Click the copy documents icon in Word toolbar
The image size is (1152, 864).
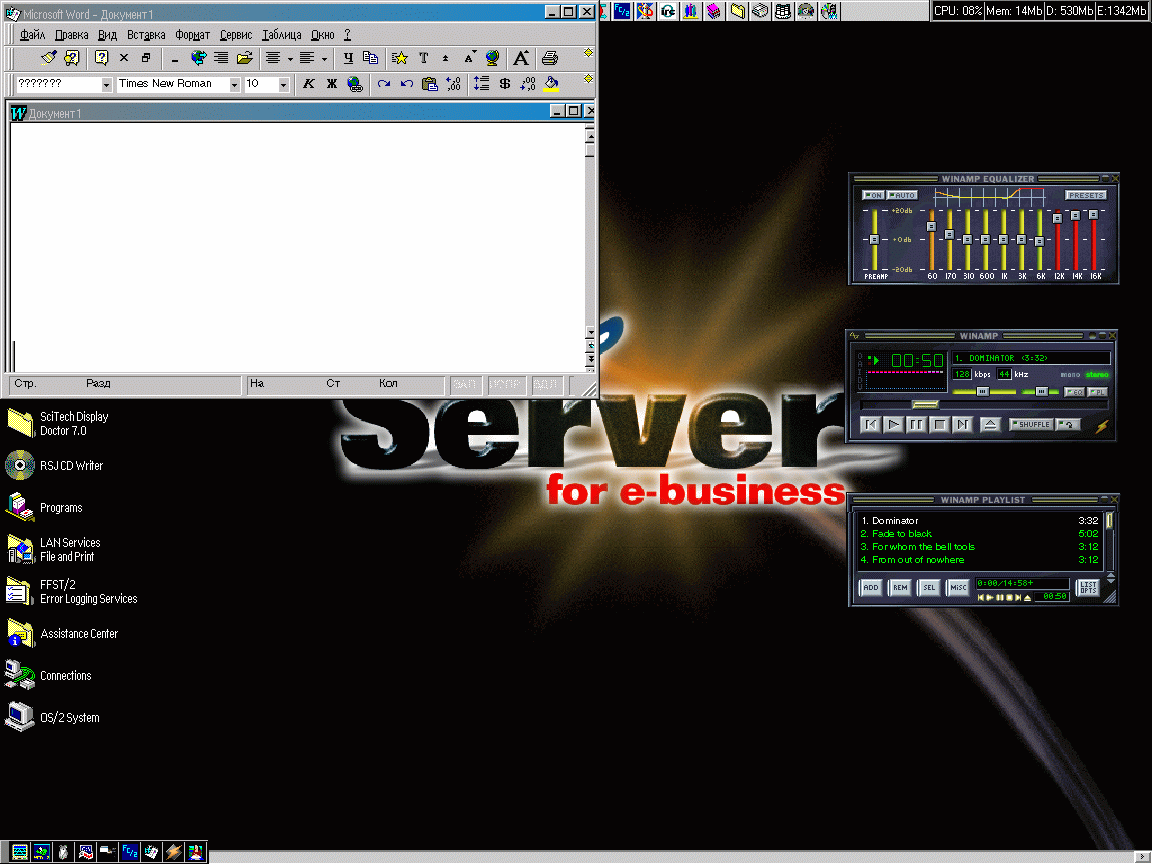click(371, 58)
